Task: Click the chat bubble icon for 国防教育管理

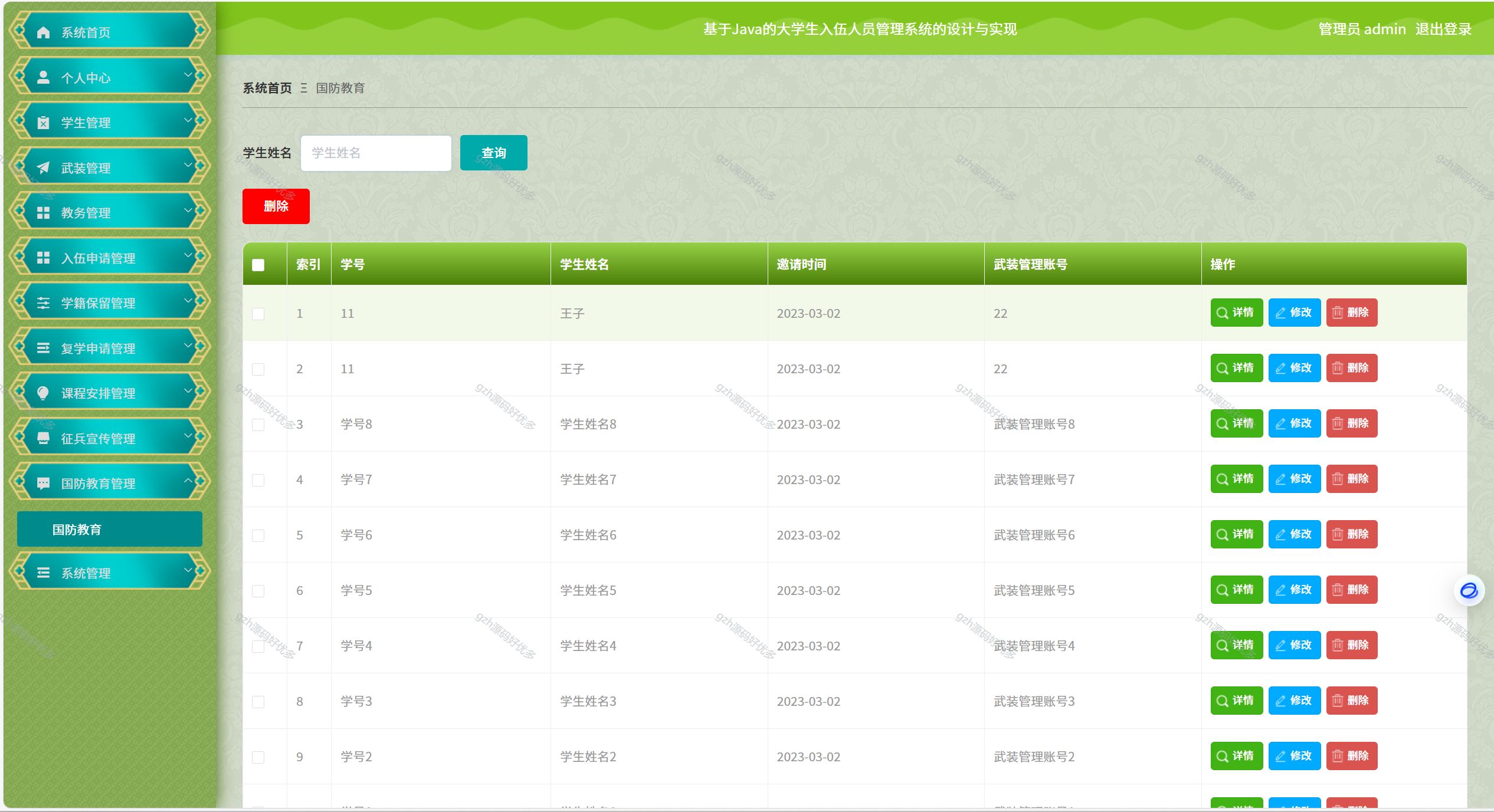Action: click(x=43, y=483)
